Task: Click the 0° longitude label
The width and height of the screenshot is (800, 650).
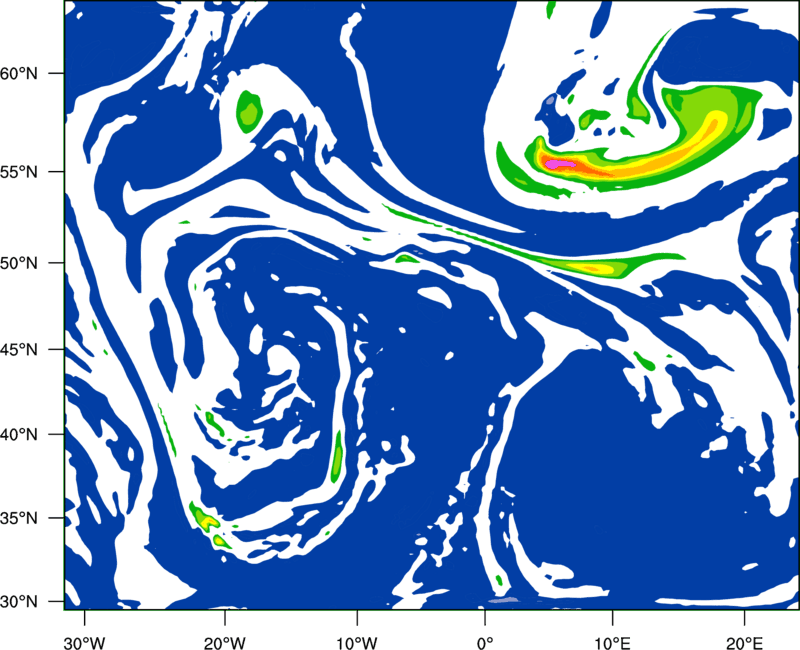Action: (x=485, y=642)
